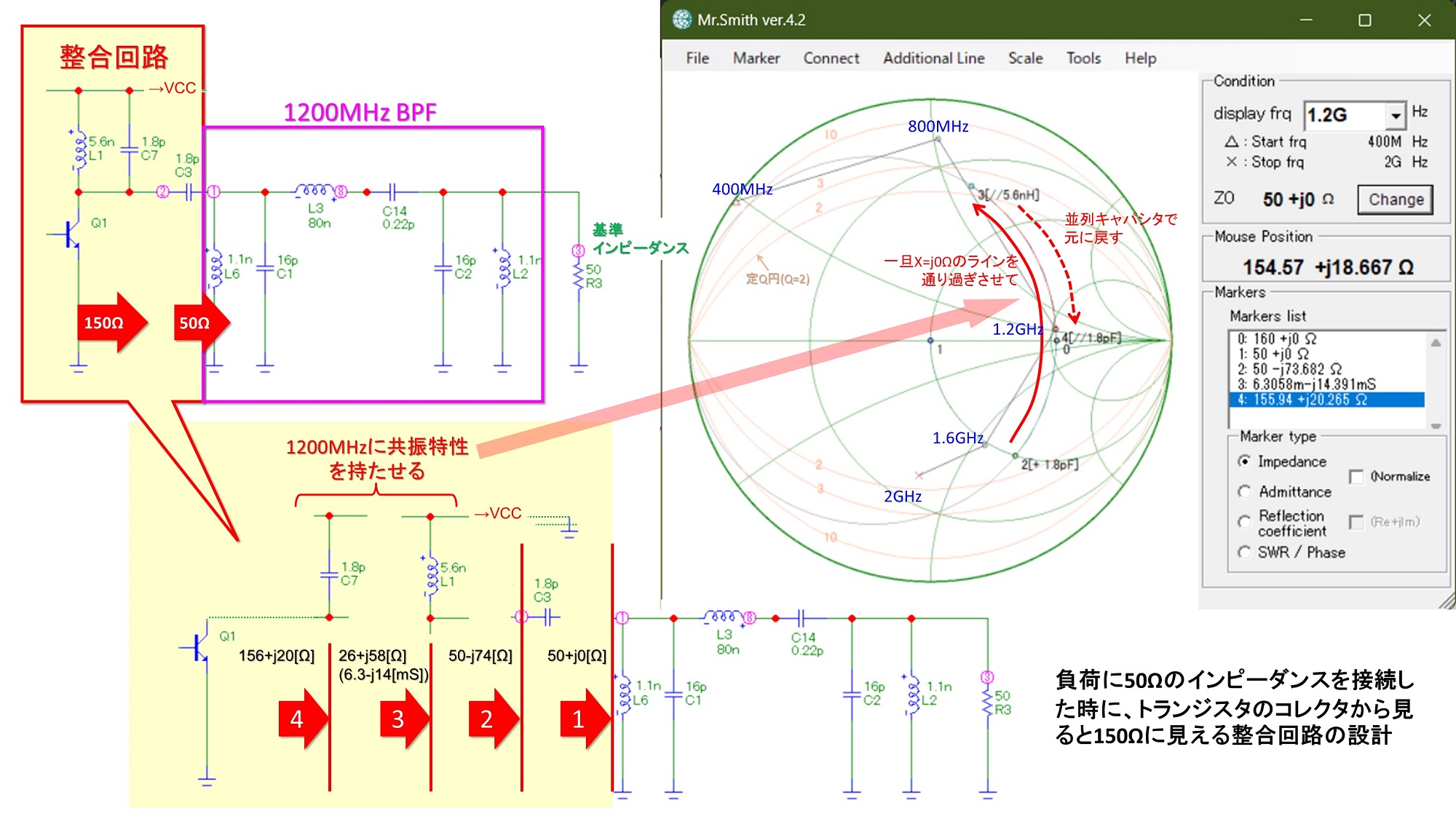Click the display frq 1.2G field

coord(1344,115)
